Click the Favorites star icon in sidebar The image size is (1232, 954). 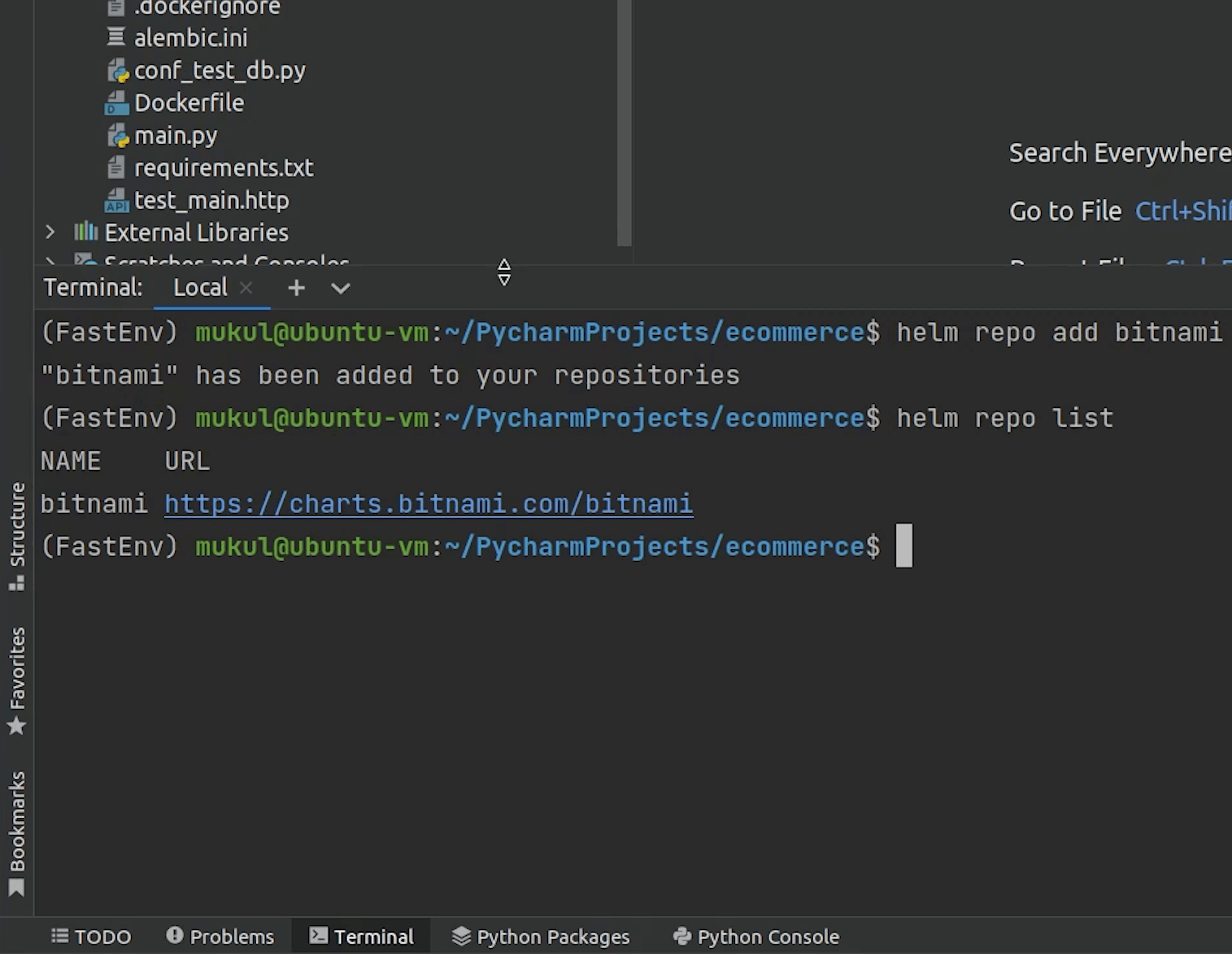tap(17, 725)
